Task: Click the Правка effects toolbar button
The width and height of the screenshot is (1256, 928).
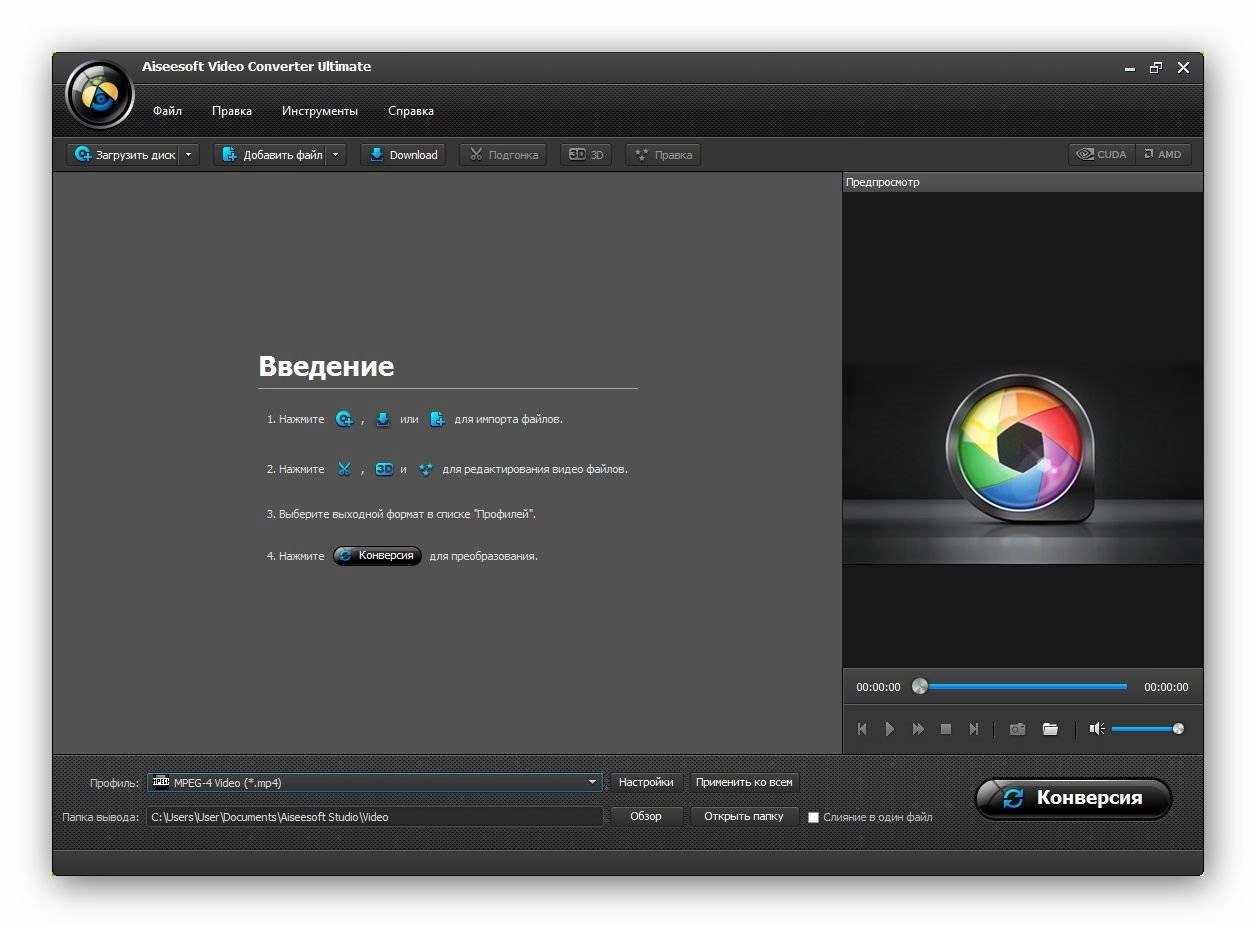Action: coord(663,155)
